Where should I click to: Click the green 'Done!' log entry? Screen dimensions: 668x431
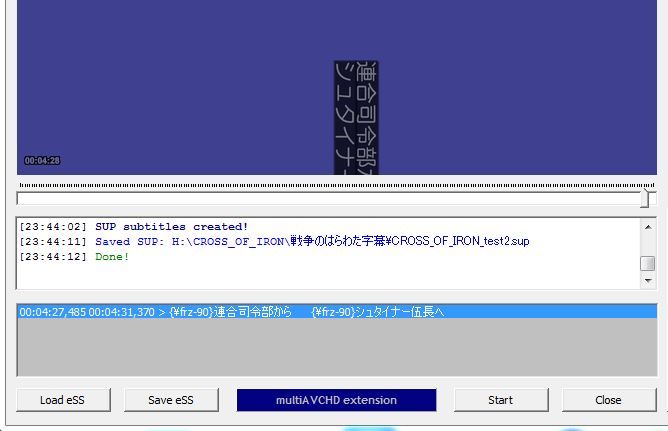[x=112, y=257]
